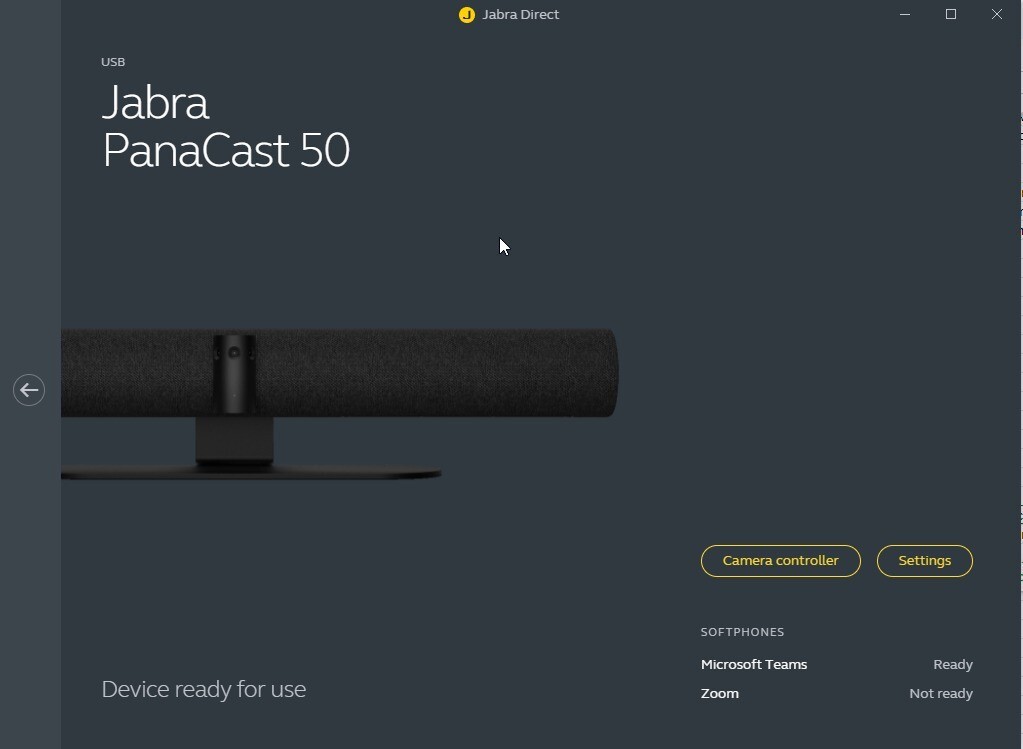
Task: Click the yellow Jabra logo icon
Action: coord(466,14)
